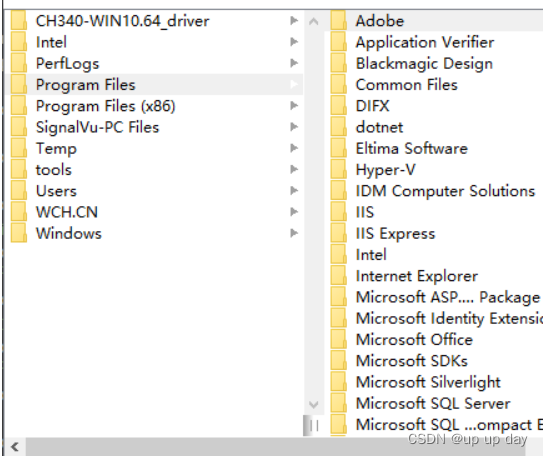This screenshot has width=543, height=456.
Task: Expand the Temp folder arrow
Action: click(x=294, y=148)
